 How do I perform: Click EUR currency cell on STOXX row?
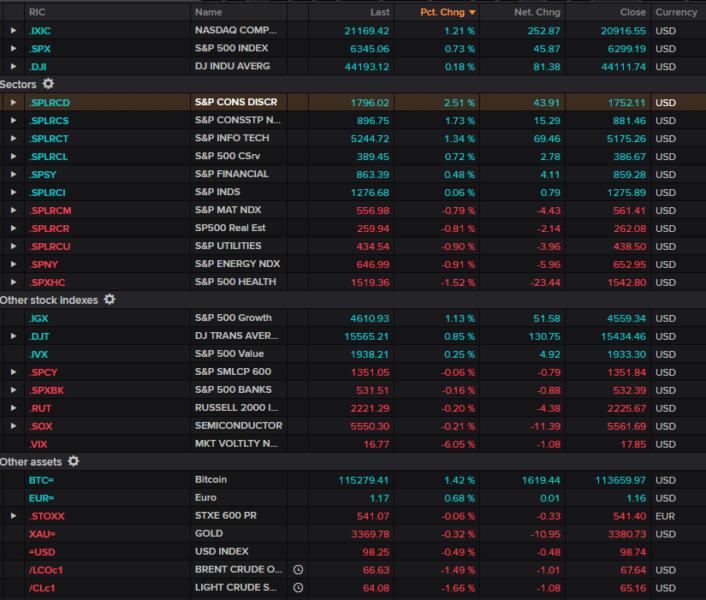[665, 516]
